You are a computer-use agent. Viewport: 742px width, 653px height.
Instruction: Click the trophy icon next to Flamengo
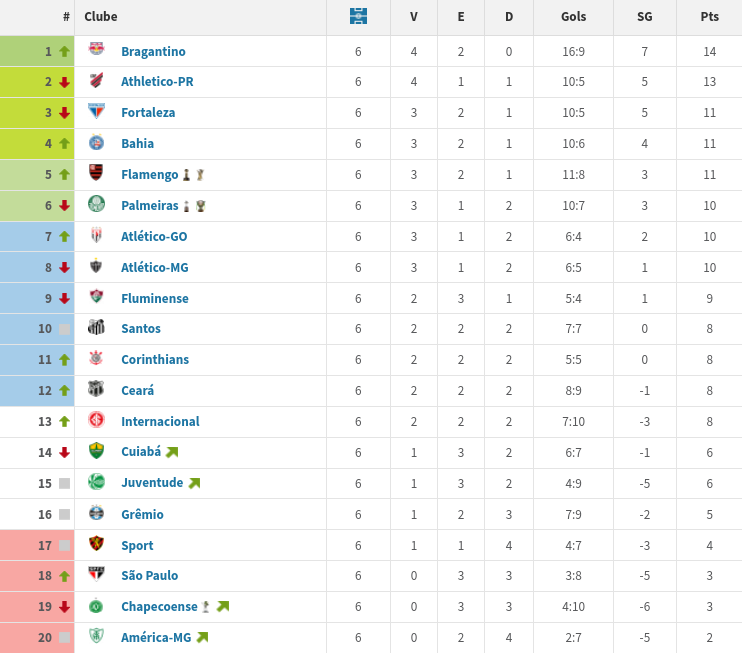coord(200,175)
